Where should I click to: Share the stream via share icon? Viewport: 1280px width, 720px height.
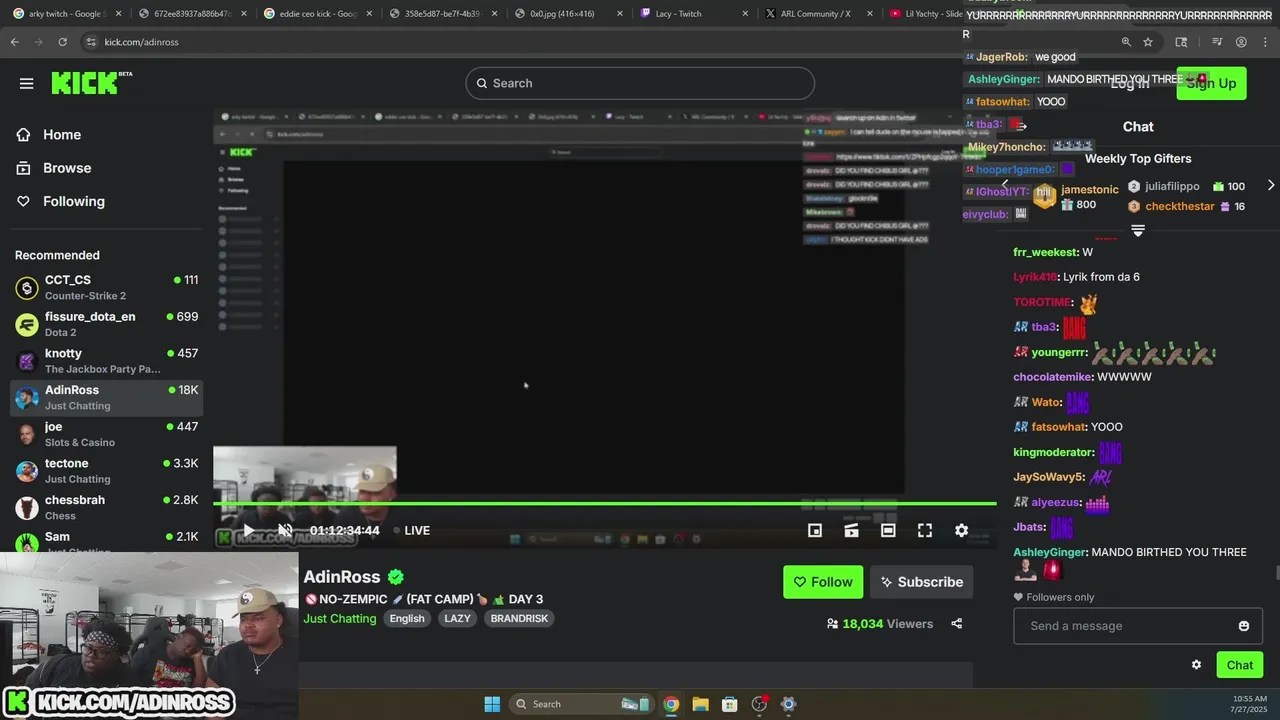[x=956, y=624]
